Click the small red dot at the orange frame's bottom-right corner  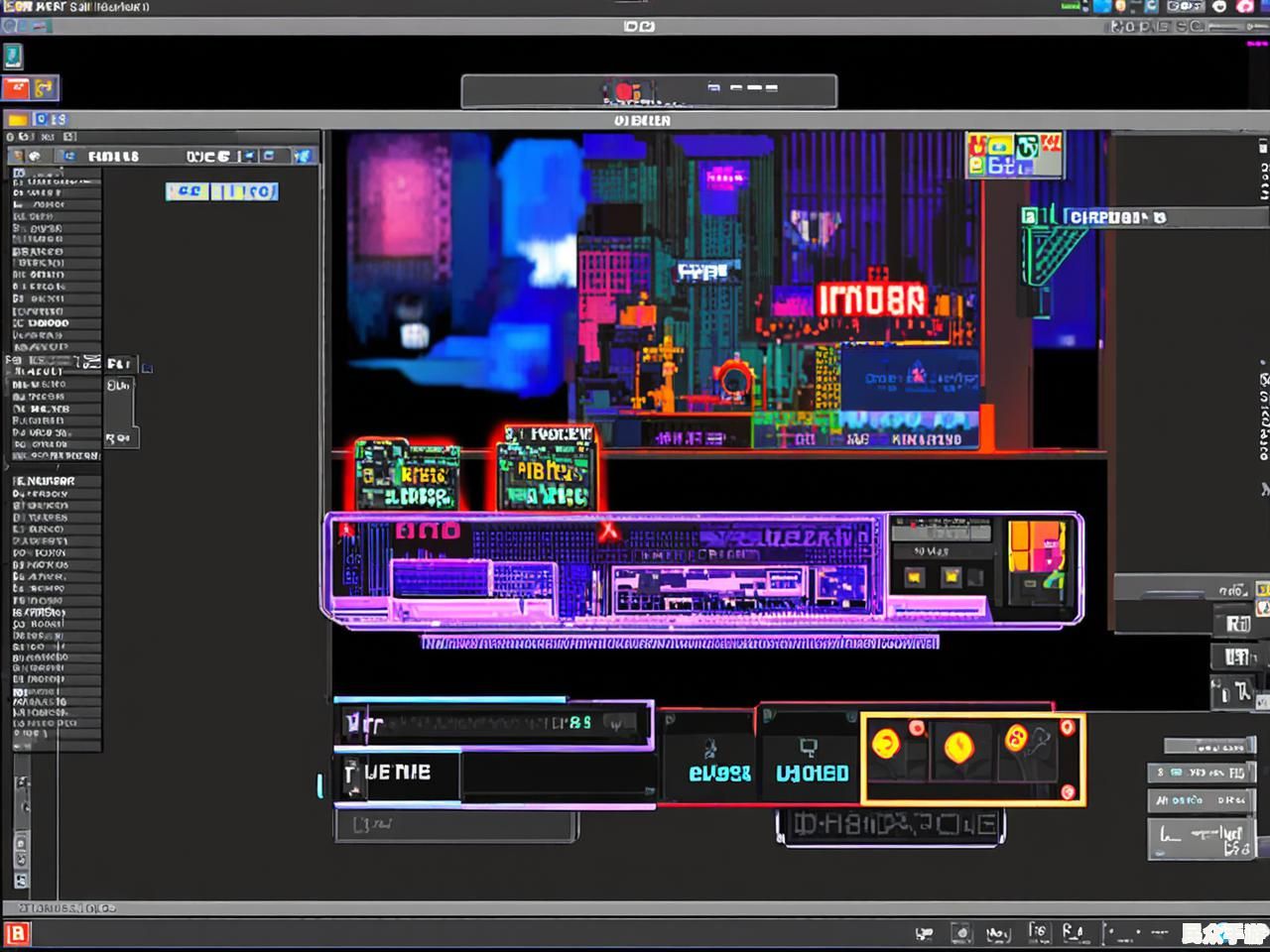click(x=1068, y=790)
